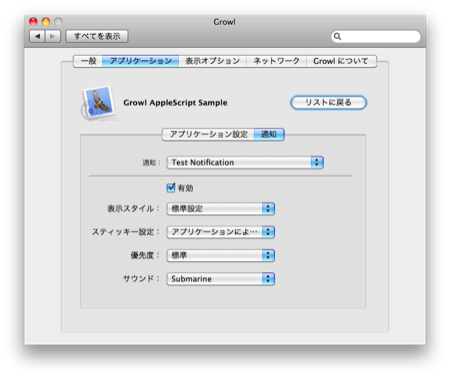Open the Growl について tab

[x=341, y=61]
